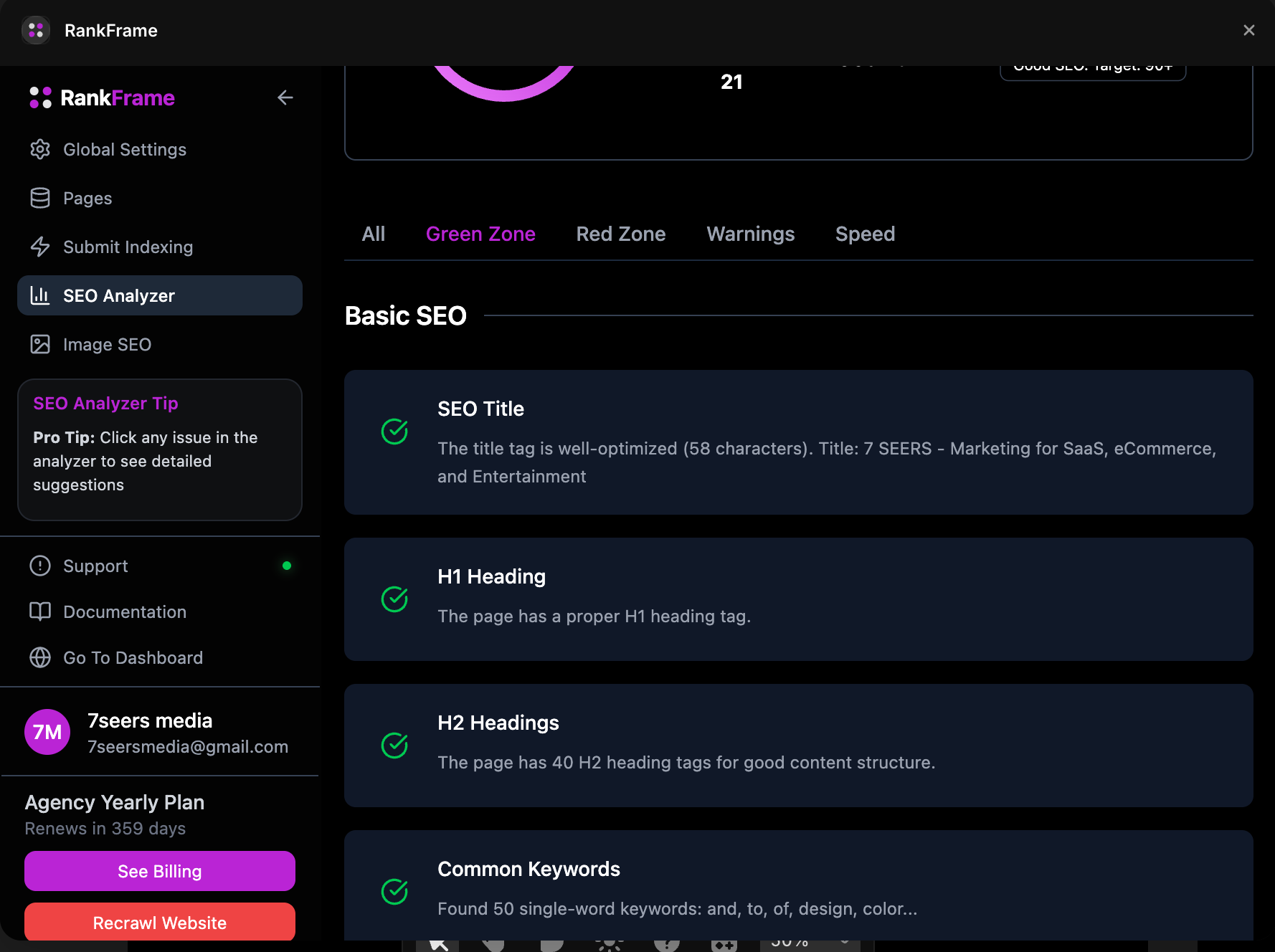Switch to the Warnings tab
This screenshot has width=1275, height=952.
750,234
